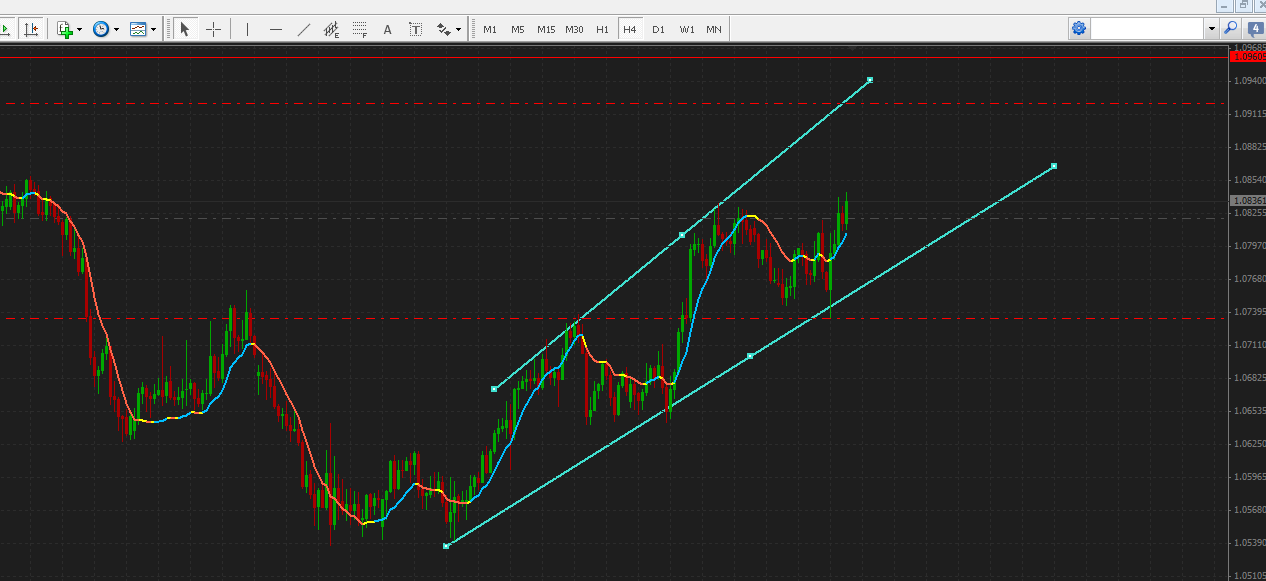The image size is (1266, 581).
Task: Click the search input field
Action: (1148, 29)
